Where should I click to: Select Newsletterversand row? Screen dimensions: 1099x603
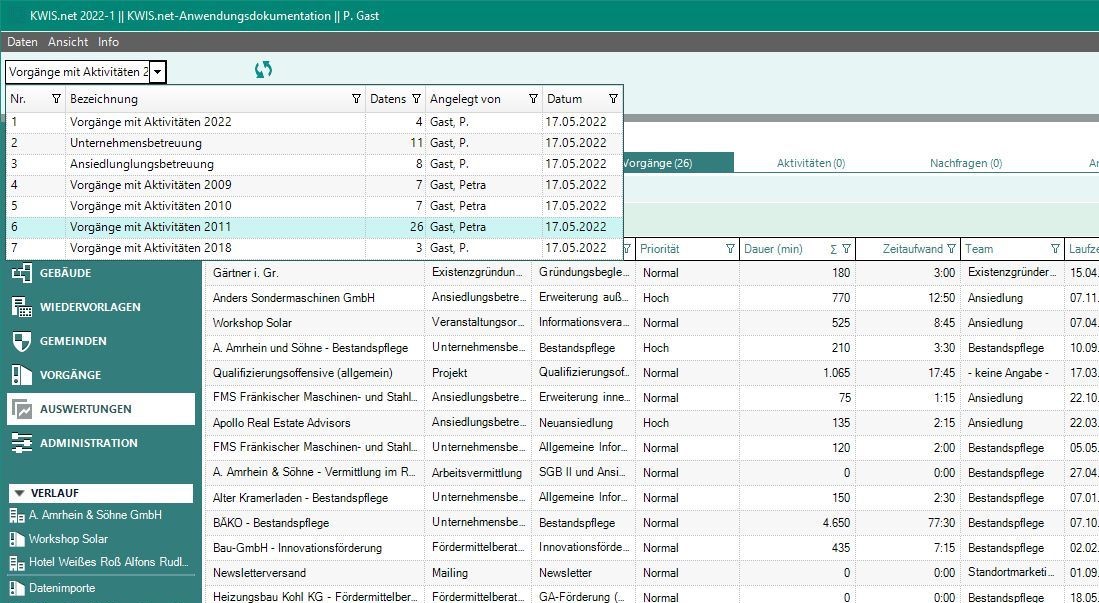(652, 573)
